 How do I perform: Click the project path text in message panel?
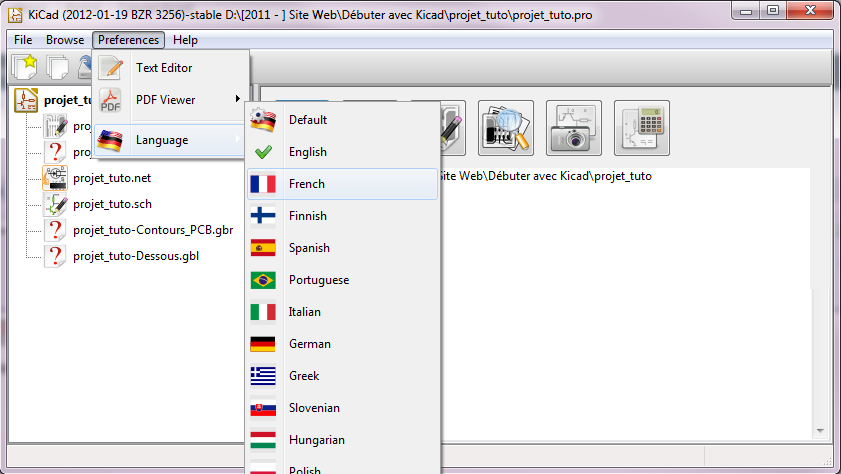pos(545,176)
